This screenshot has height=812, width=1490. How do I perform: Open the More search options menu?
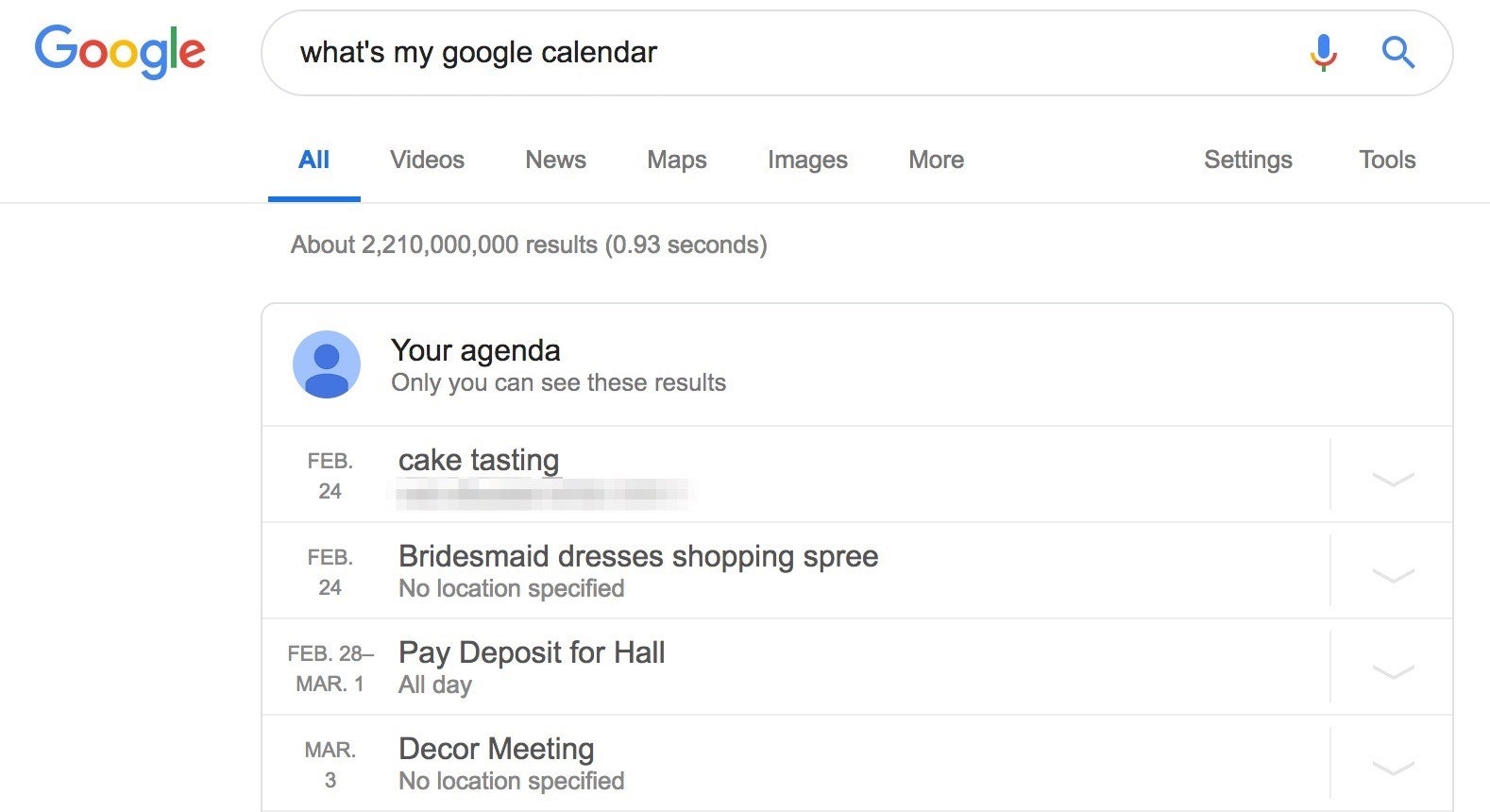[936, 160]
